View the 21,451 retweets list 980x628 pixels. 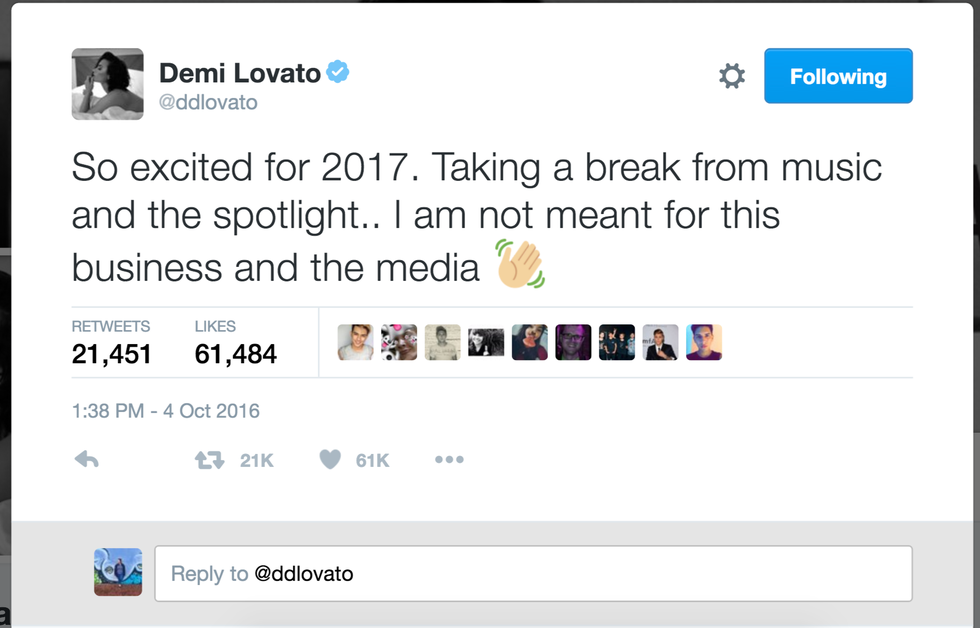coord(111,343)
